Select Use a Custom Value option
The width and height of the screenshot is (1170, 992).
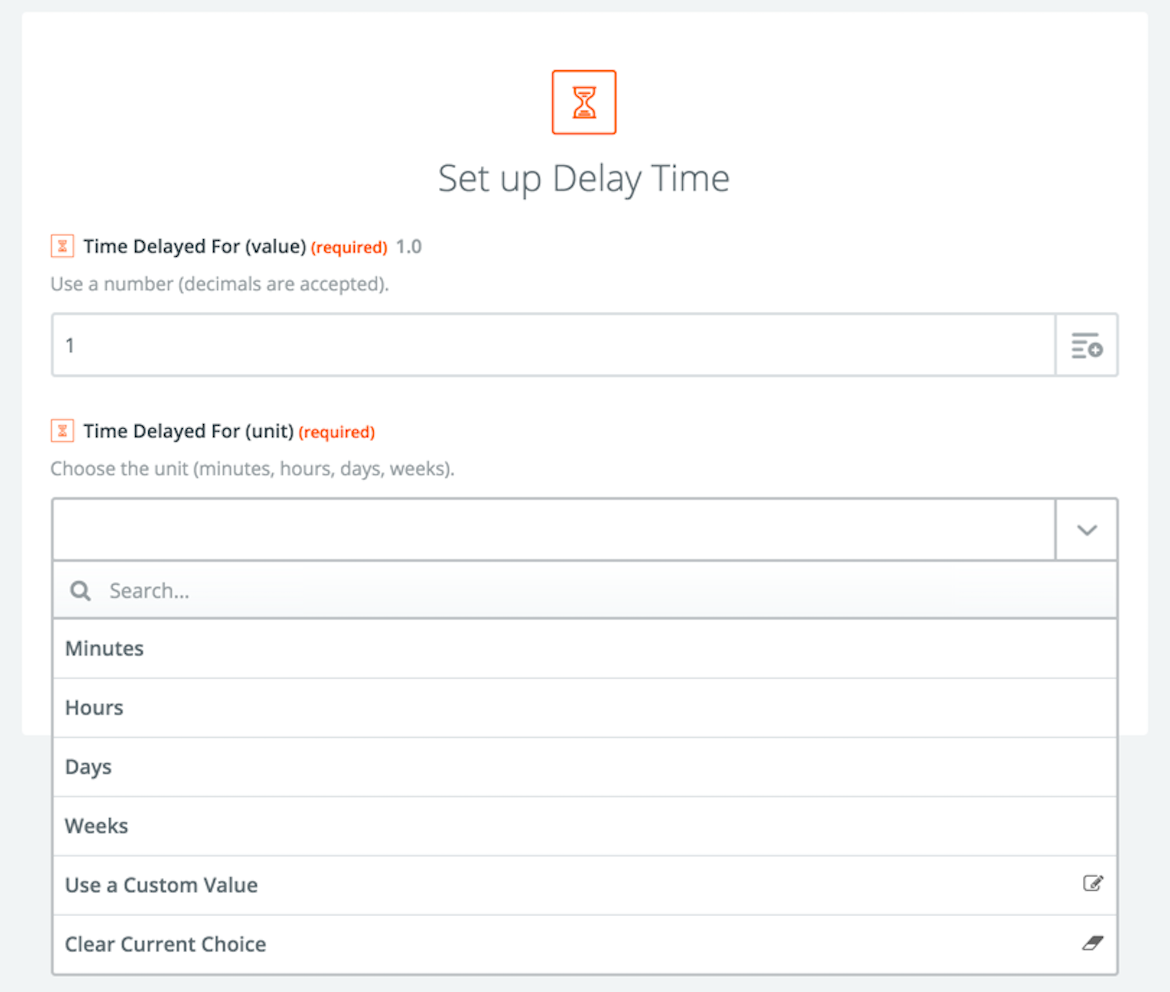[x=585, y=885]
